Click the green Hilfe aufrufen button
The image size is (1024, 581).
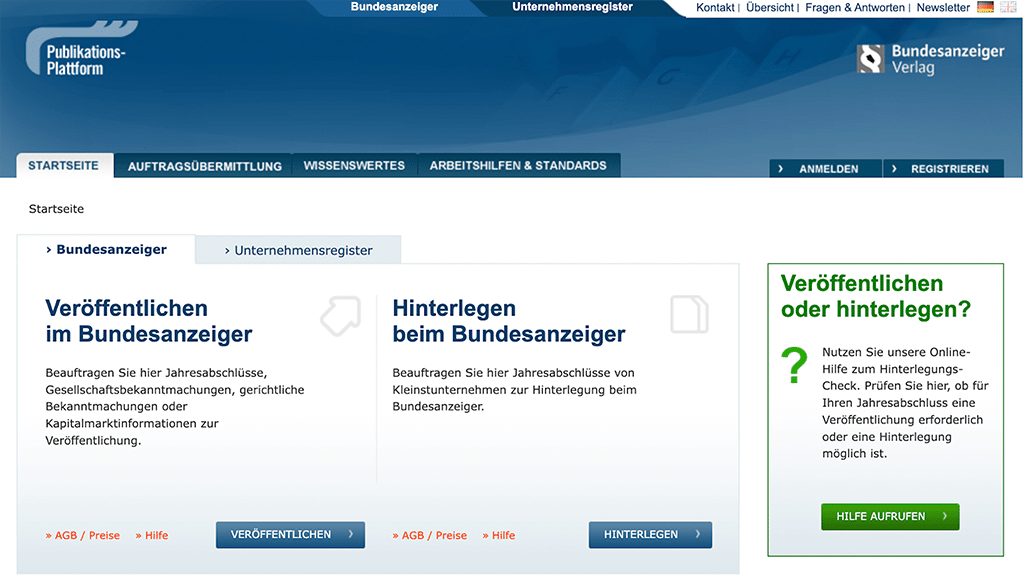[890, 516]
